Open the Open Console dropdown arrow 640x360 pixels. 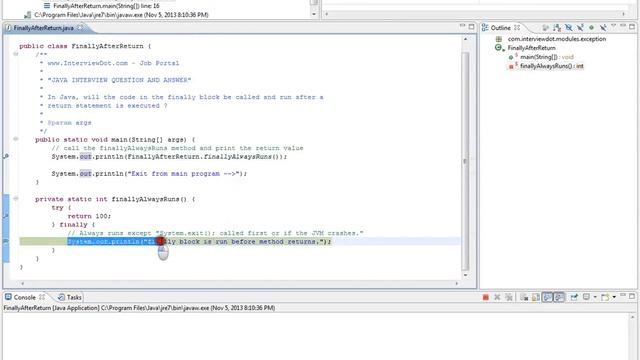pos(613,297)
